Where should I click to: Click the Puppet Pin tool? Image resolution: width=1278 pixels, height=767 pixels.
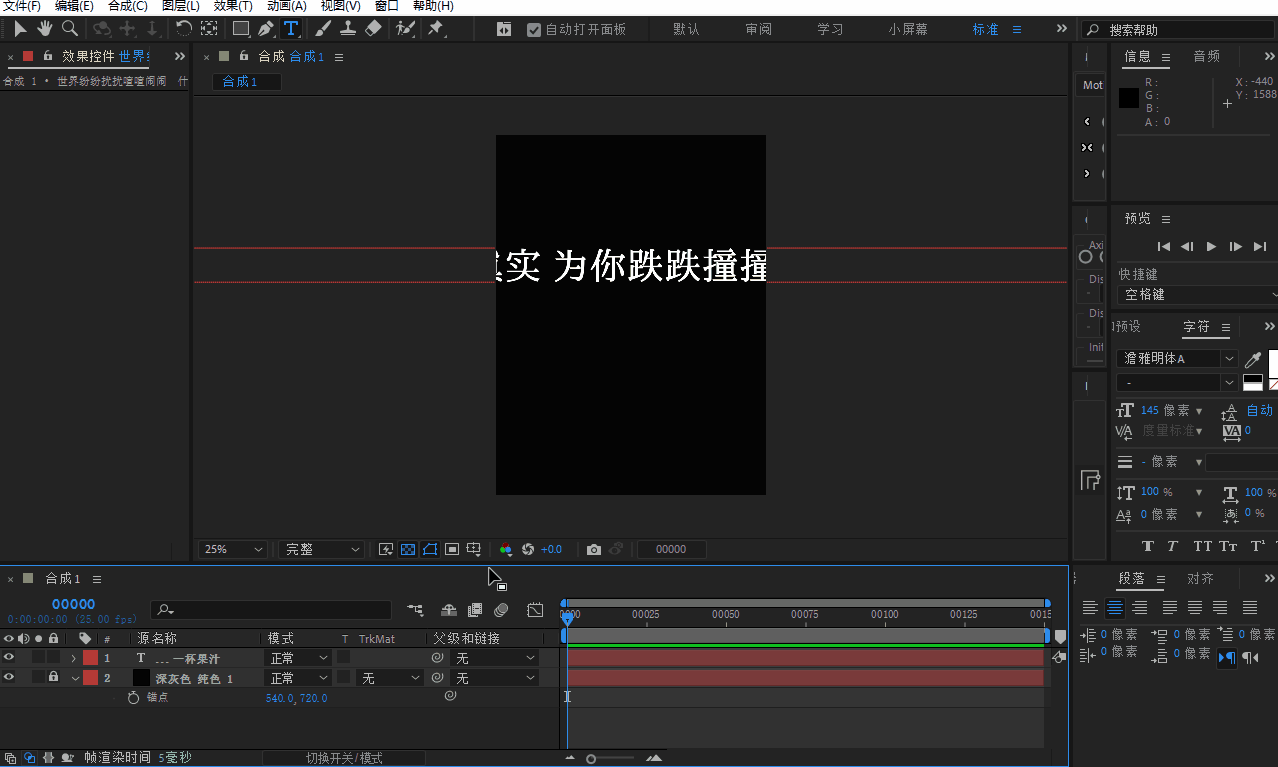(x=436, y=29)
